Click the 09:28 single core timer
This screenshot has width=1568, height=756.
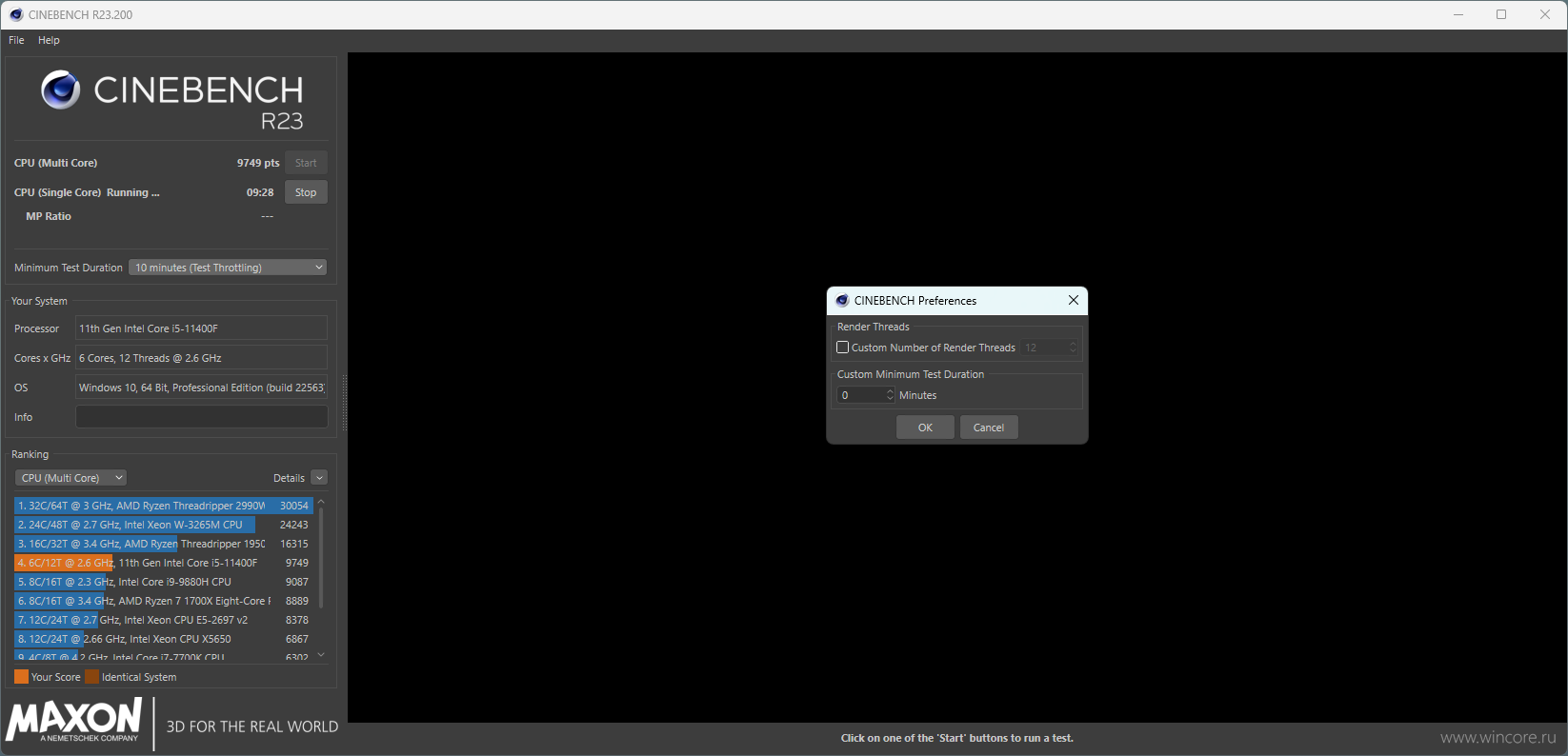pyautogui.click(x=260, y=192)
